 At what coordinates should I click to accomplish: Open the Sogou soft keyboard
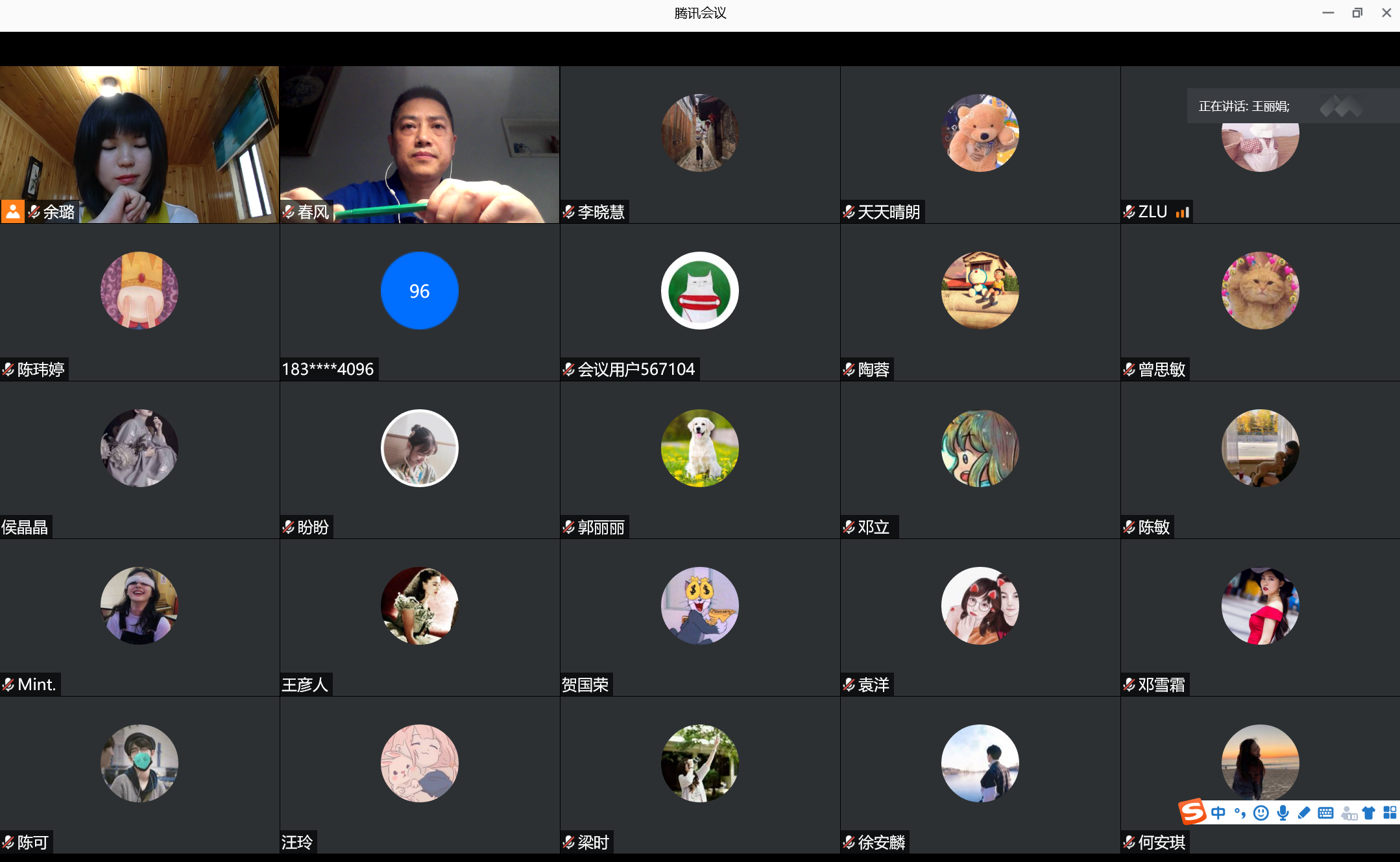pyautogui.click(x=1325, y=813)
